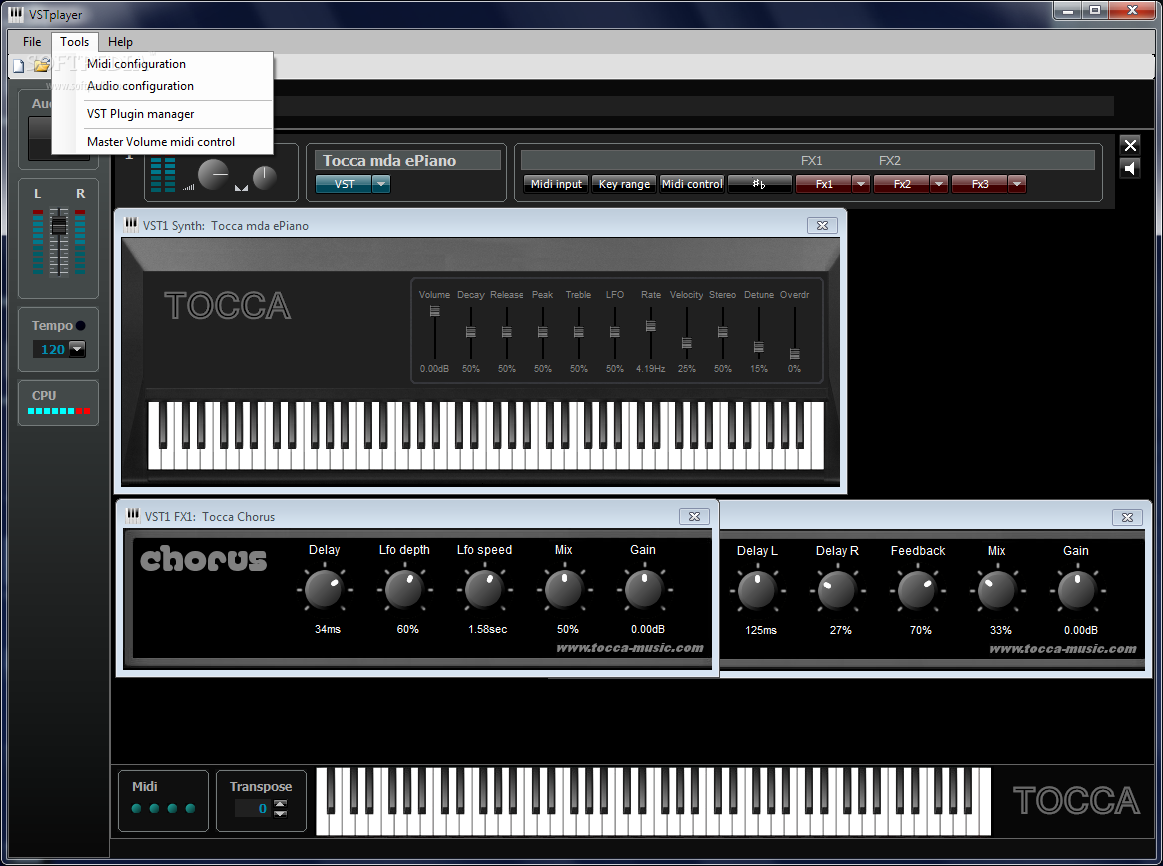The image size is (1163, 866).
Task: Close the Tocca Chorus FX1 window
Action: point(694,517)
